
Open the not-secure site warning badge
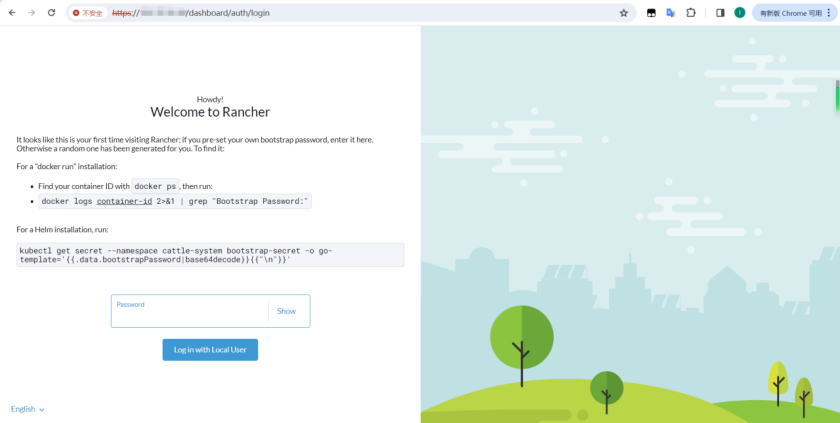88,13
